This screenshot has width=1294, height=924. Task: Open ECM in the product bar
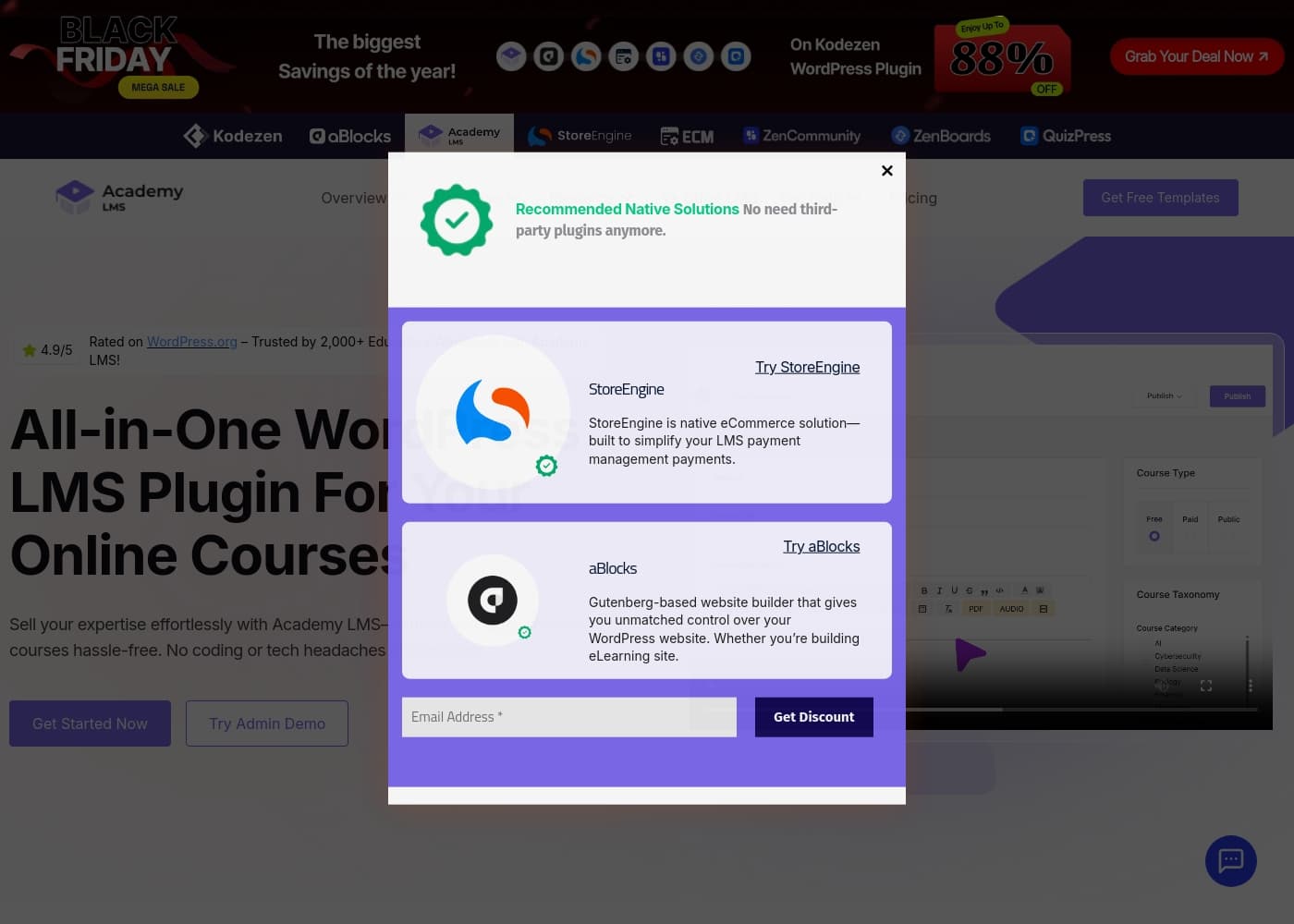[x=687, y=137]
